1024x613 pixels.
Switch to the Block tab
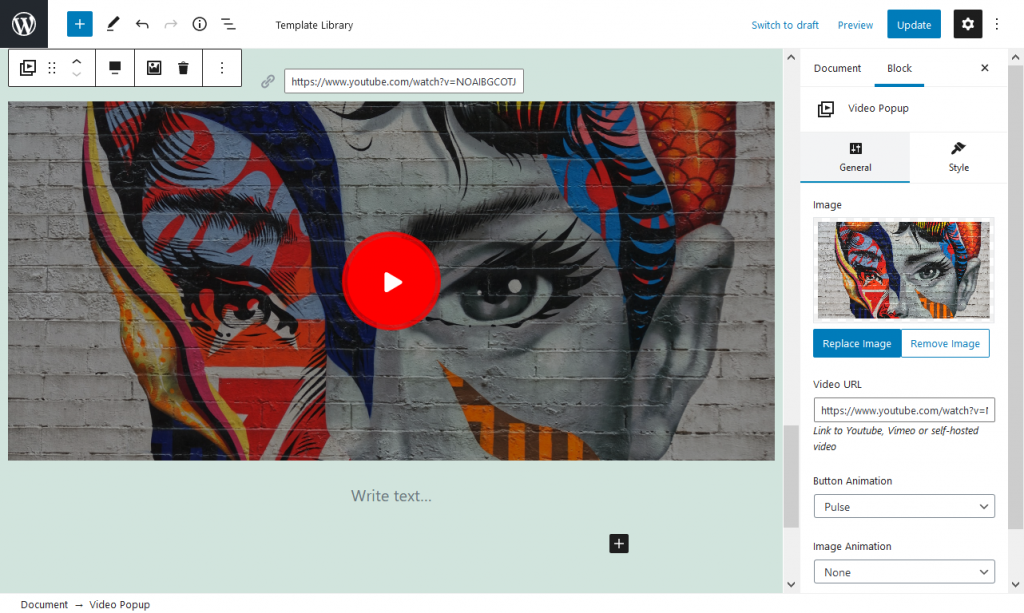click(x=899, y=68)
